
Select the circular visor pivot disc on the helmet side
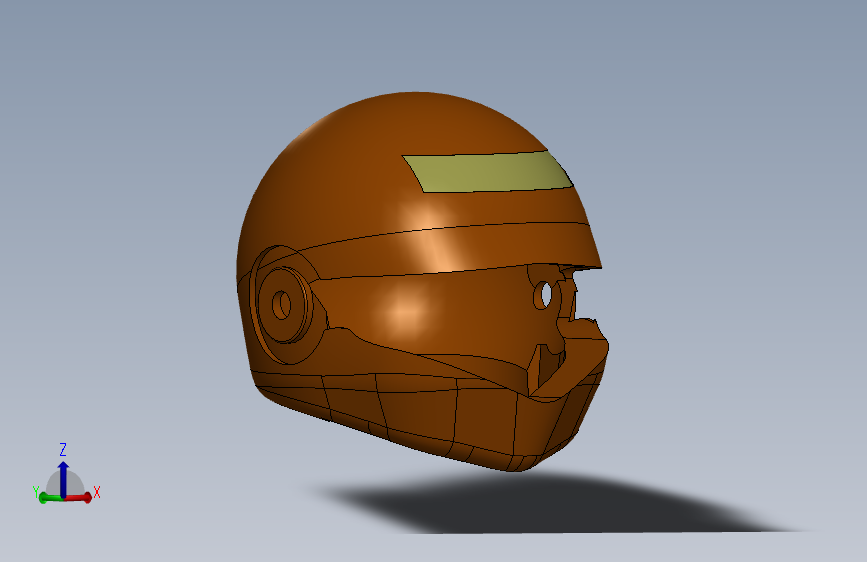pos(284,305)
